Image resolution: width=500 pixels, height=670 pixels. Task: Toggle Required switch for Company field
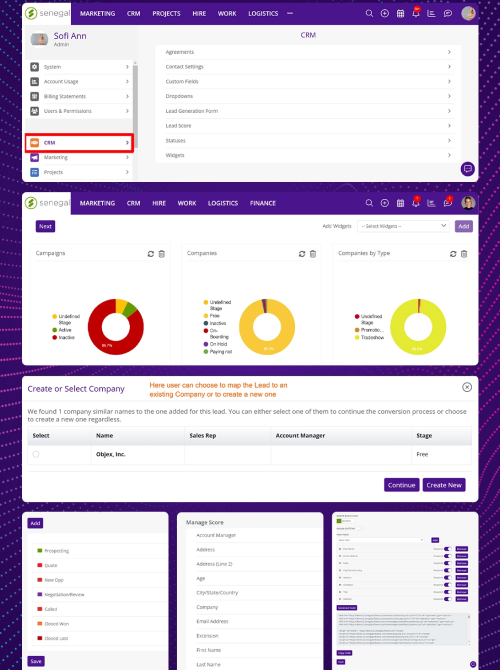[x=448, y=585]
